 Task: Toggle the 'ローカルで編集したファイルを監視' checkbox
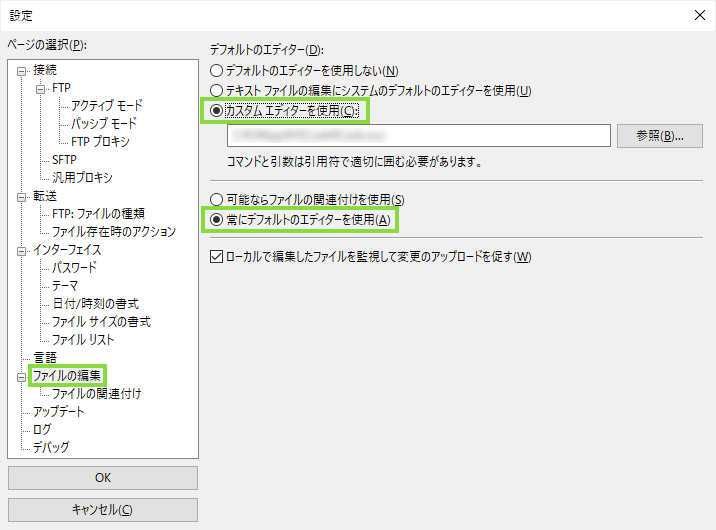tap(216, 257)
